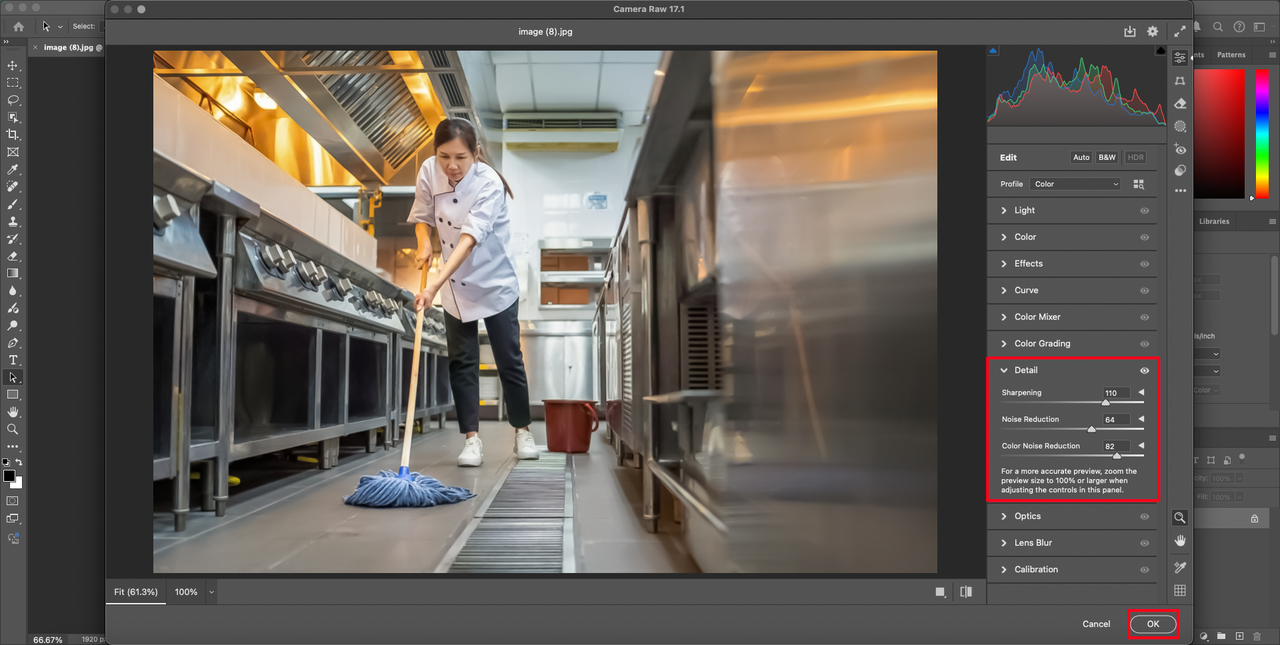Toggle the grid overlay icon

click(1180, 590)
